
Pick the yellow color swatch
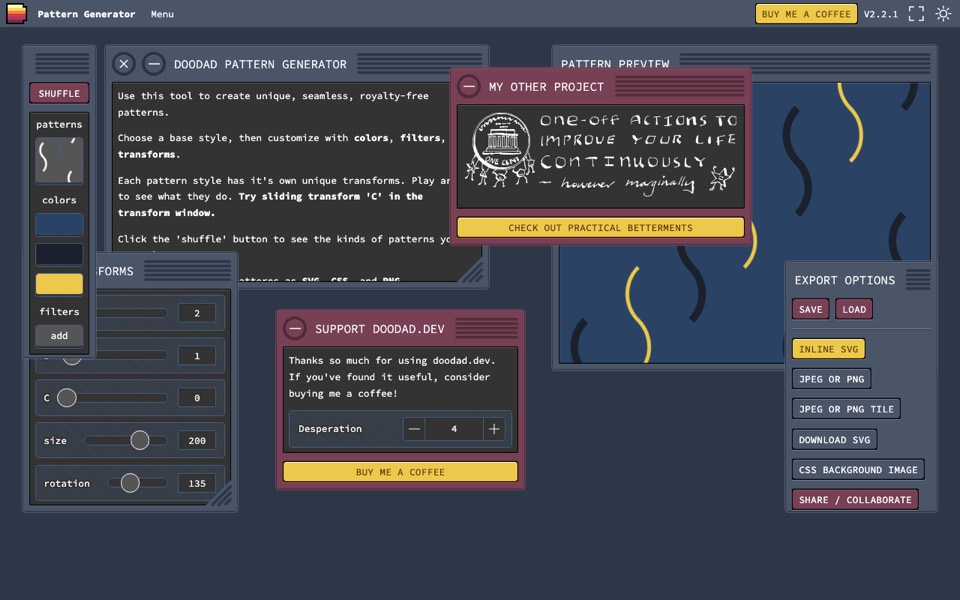point(59,284)
